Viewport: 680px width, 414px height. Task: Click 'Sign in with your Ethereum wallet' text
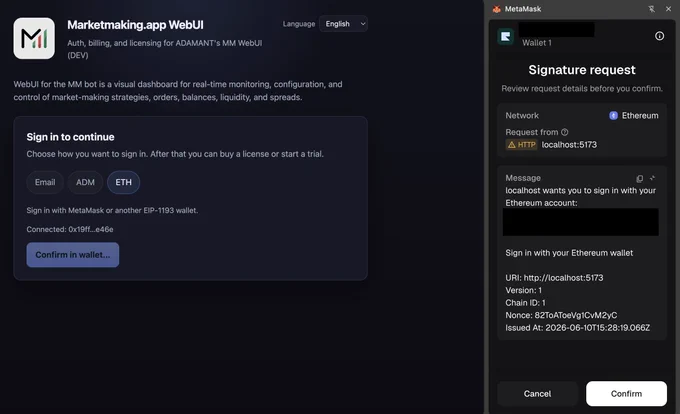point(569,253)
